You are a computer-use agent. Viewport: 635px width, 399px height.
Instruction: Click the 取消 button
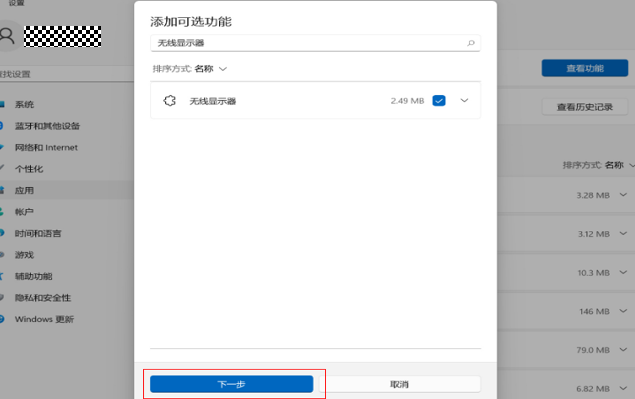[400, 384]
